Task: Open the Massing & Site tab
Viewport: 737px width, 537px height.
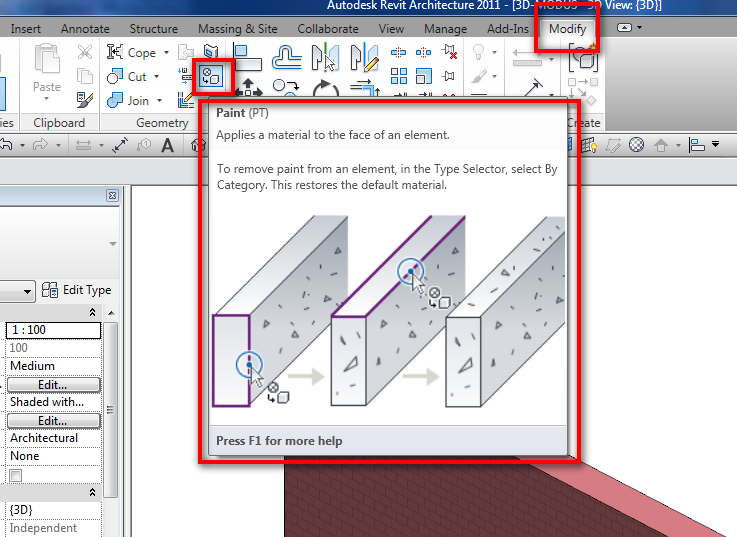Action: (x=237, y=29)
